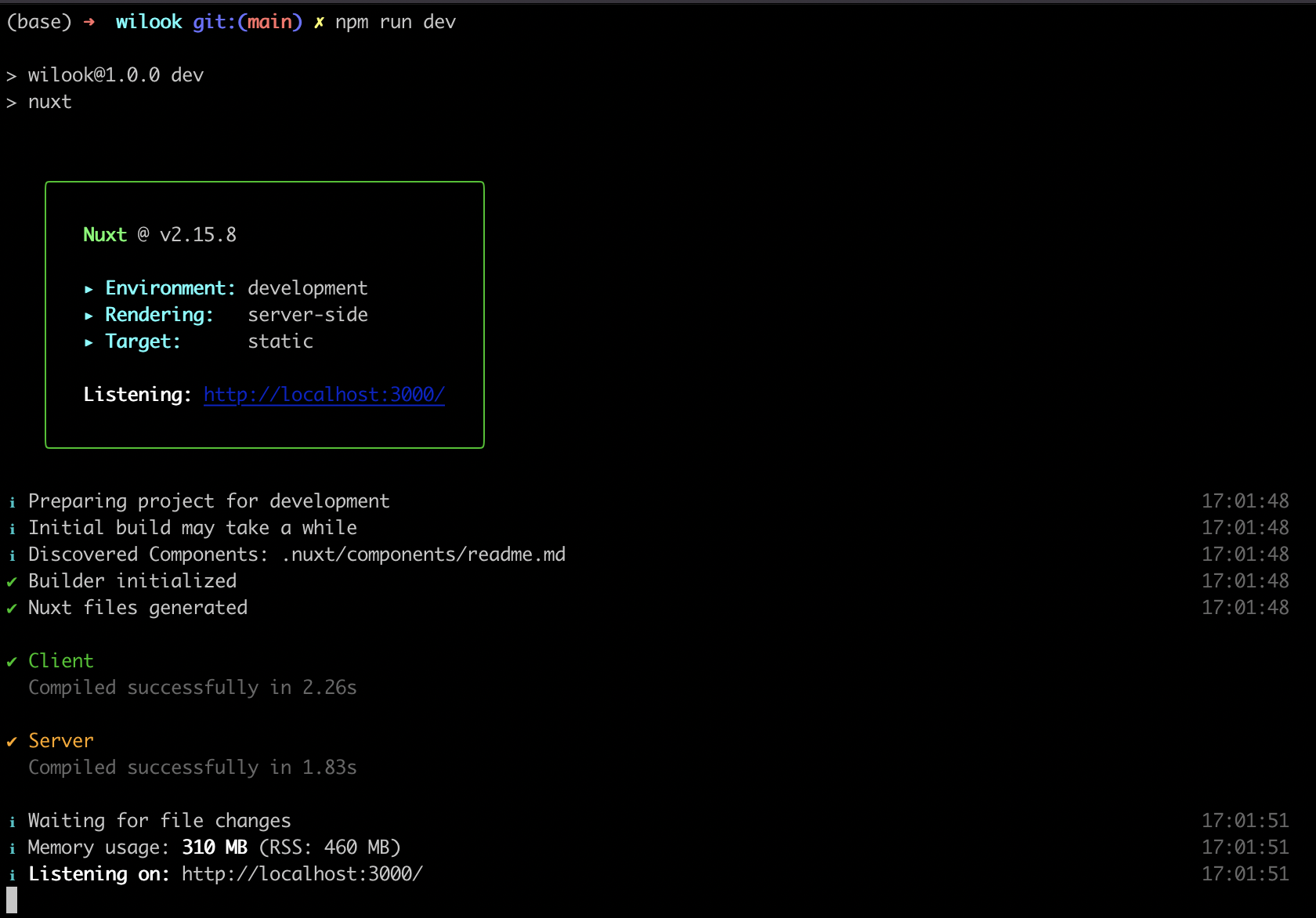
Task: Select the 'Builder initialized' log line
Action: pyautogui.click(x=132, y=581)
